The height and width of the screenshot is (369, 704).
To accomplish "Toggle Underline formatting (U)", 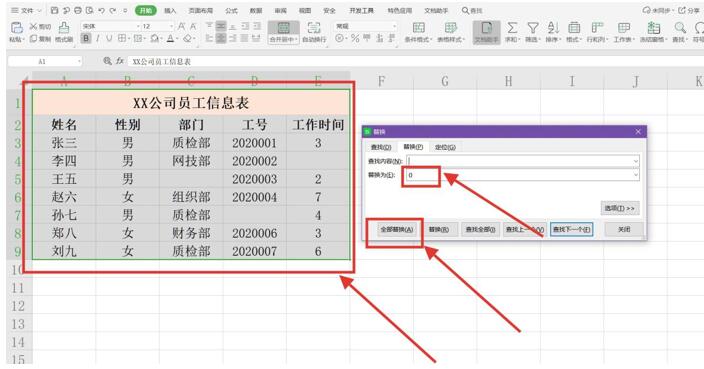I will click(x=109, y=39).
